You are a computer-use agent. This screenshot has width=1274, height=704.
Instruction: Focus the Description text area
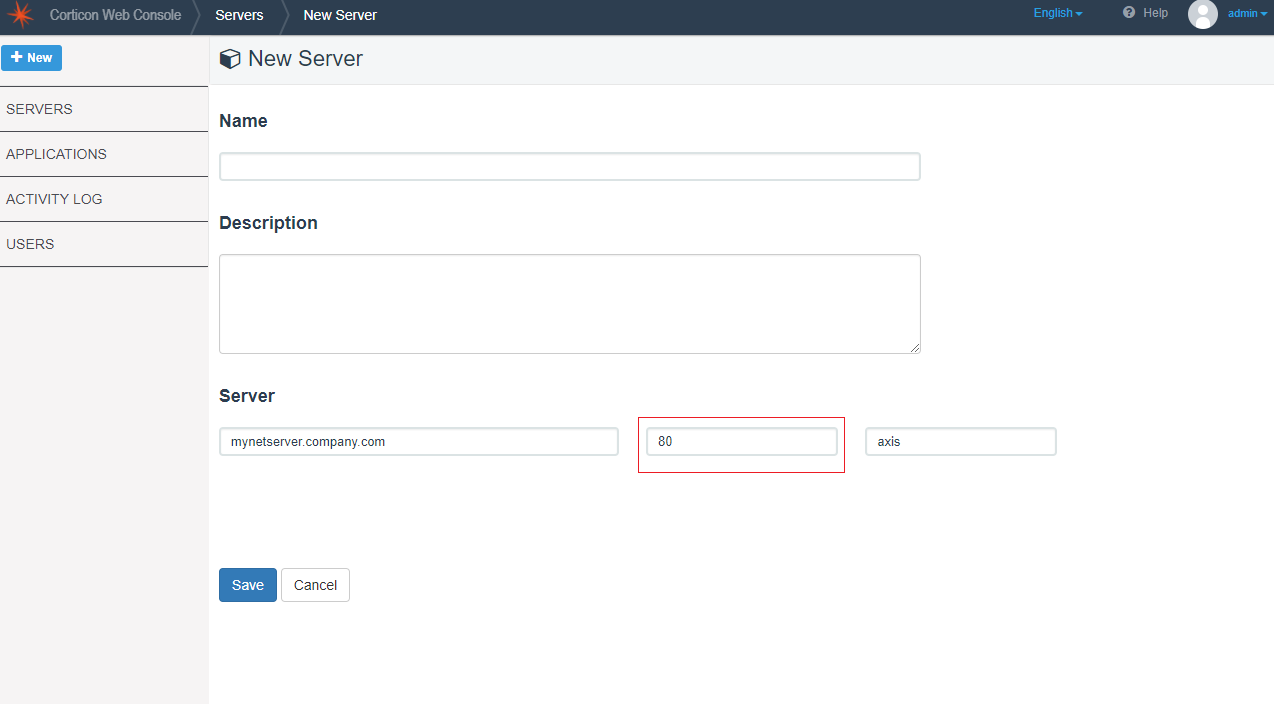569,304
